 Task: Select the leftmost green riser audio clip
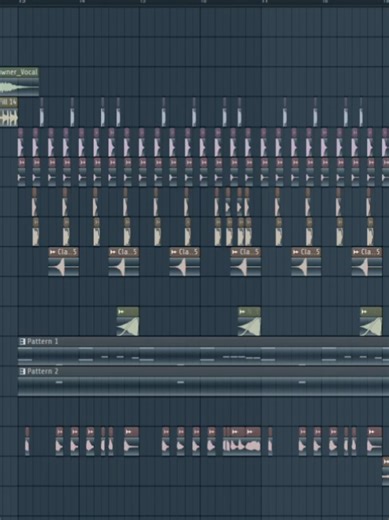pyautogui.click(x=128, y=321)
